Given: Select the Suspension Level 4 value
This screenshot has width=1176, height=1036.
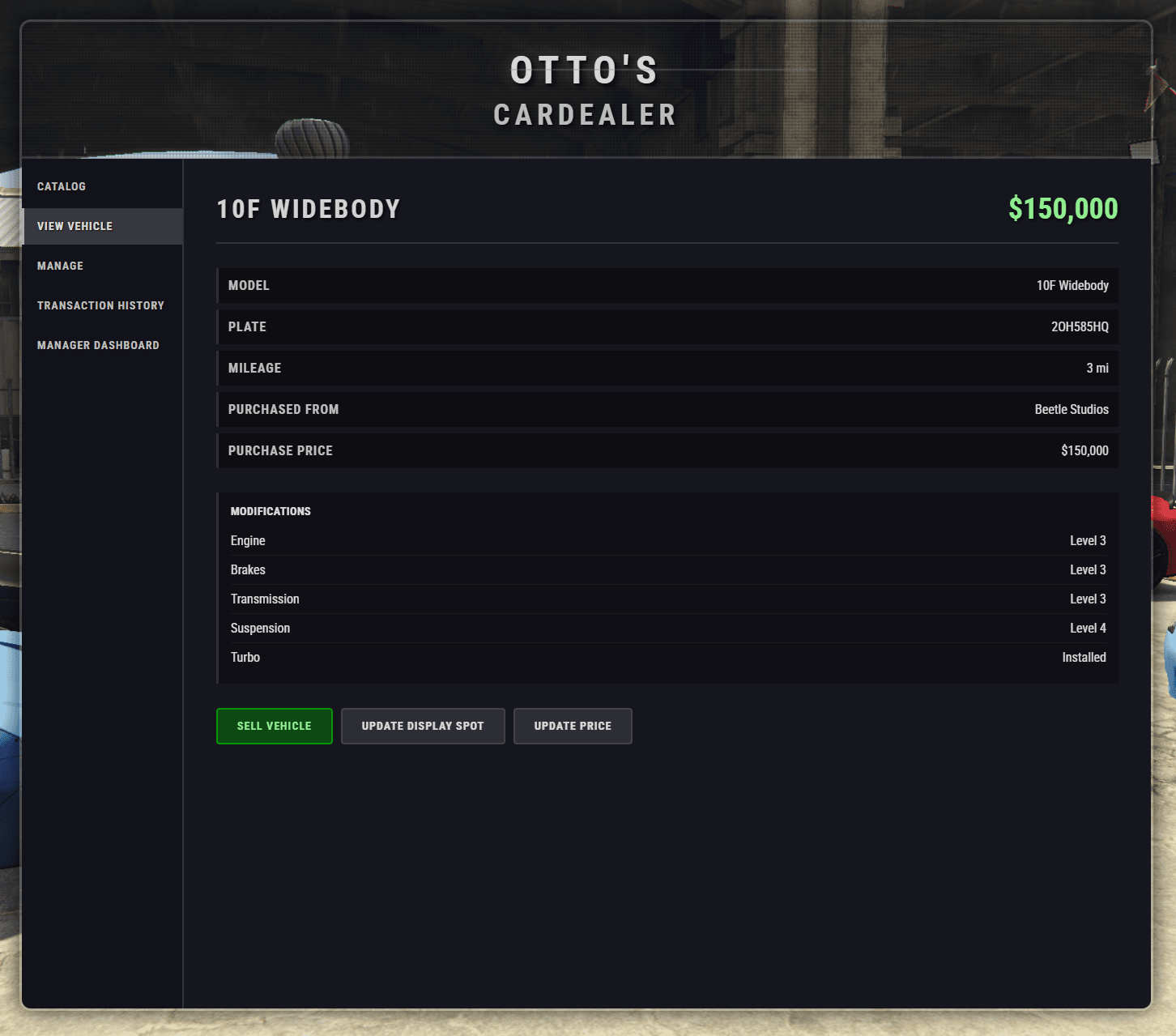Looking at the screenshot, I should tap(1088, 628).
